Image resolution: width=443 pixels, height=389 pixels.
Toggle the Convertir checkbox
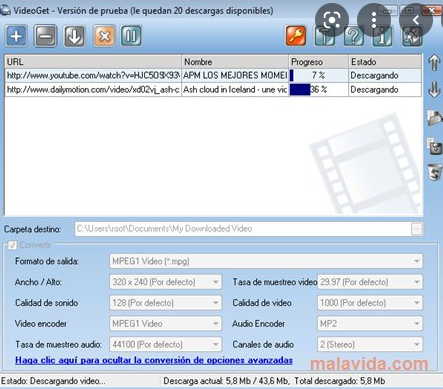point(12,245)
